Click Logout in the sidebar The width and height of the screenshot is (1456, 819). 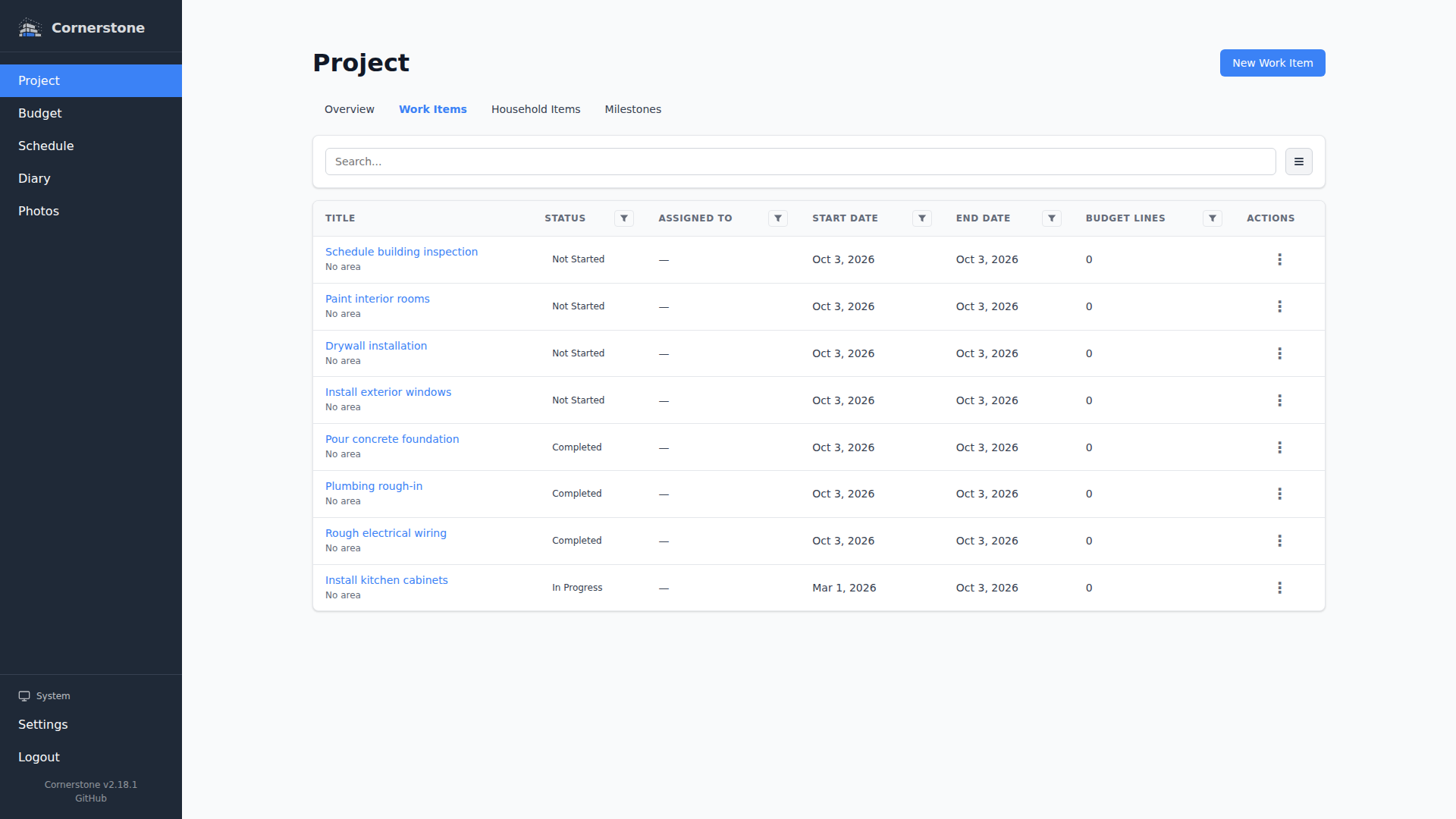91,757
